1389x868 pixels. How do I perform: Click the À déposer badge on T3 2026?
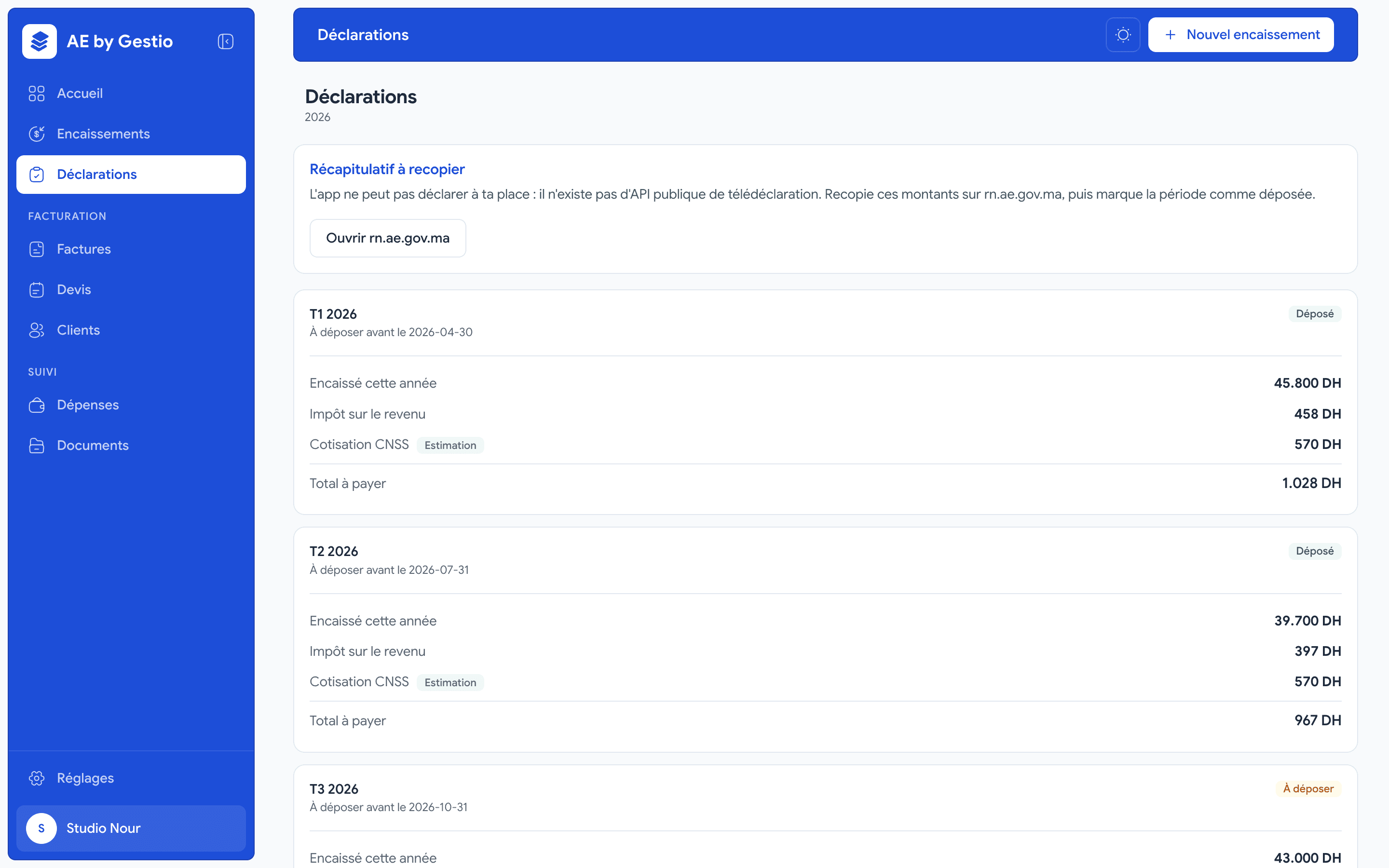click(x=1308, y=789)
